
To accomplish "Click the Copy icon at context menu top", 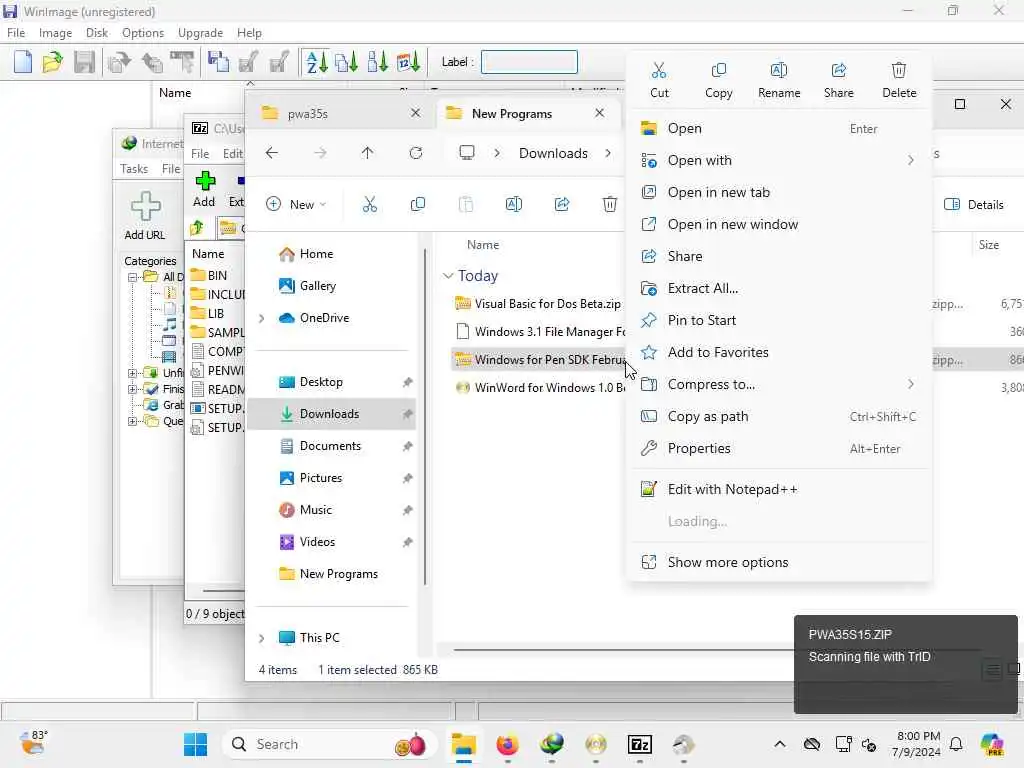I will [x=718, y=70].
